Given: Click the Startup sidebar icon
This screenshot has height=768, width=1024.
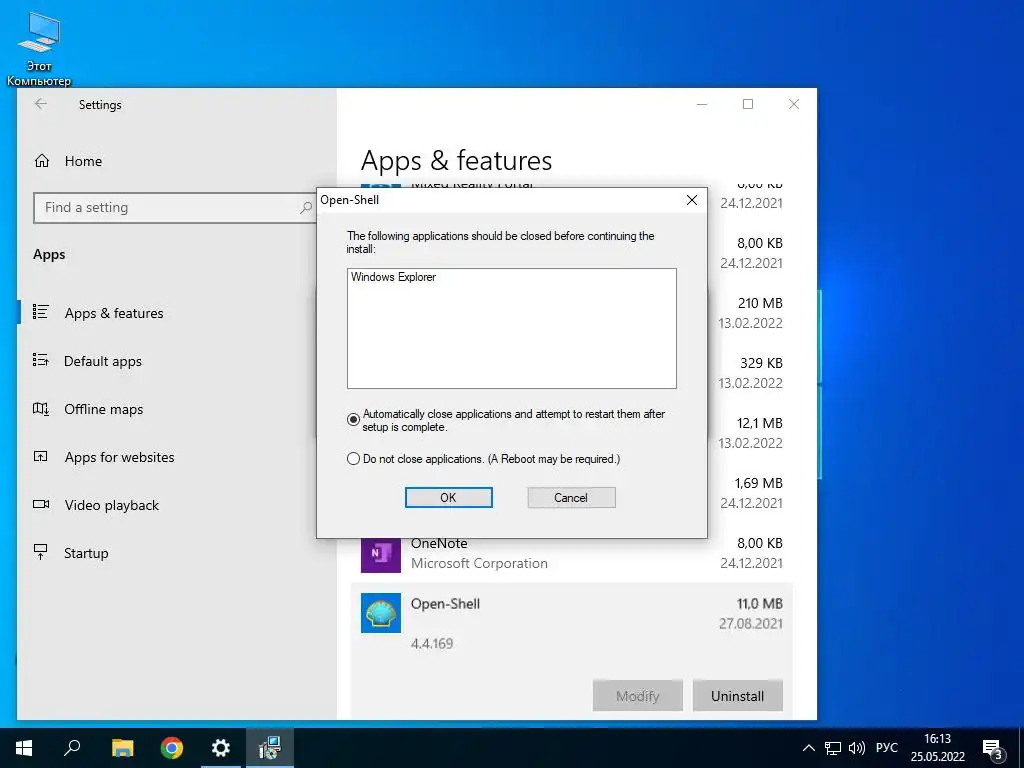Looking at the screenshot, I should click(x=40, y=552).
